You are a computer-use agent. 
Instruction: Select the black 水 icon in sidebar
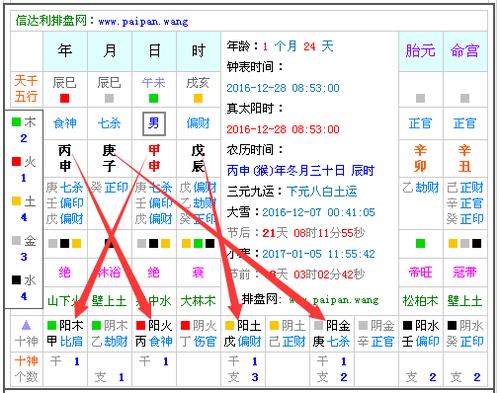[16, 280]
